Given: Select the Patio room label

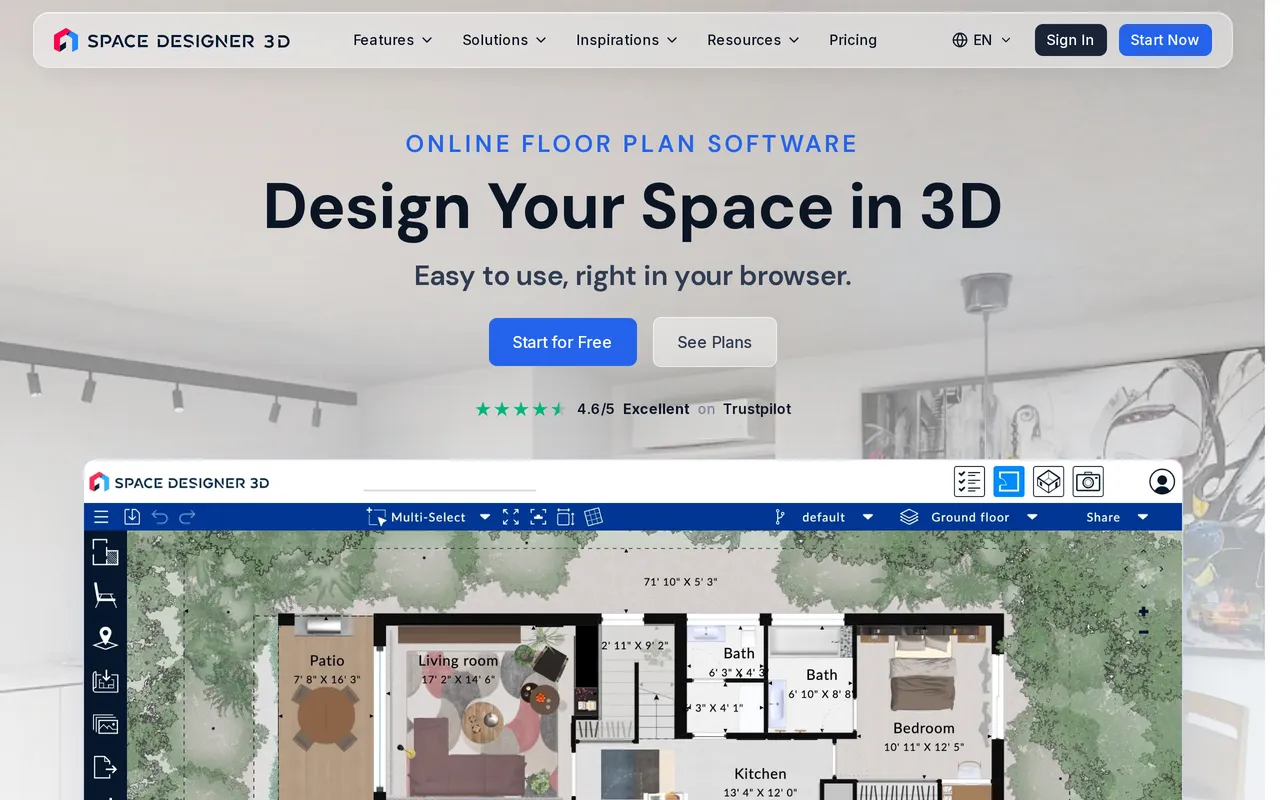Looking at the screenshot, I should pos(327,661).
